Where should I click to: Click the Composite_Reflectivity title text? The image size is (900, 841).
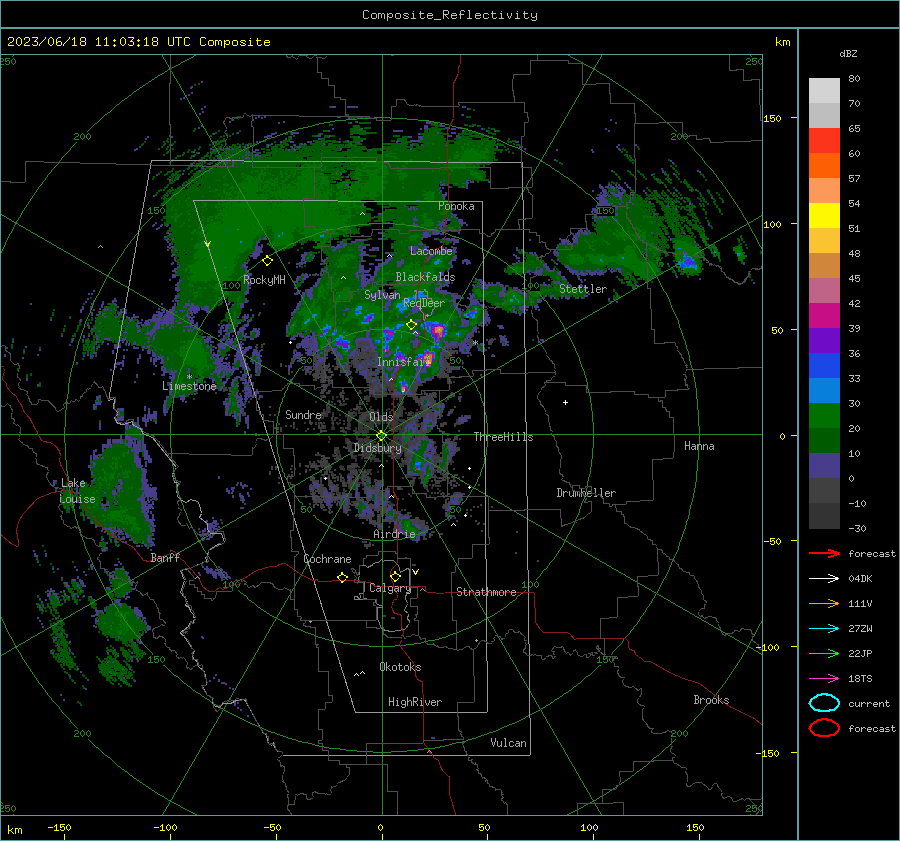[449, 15]
